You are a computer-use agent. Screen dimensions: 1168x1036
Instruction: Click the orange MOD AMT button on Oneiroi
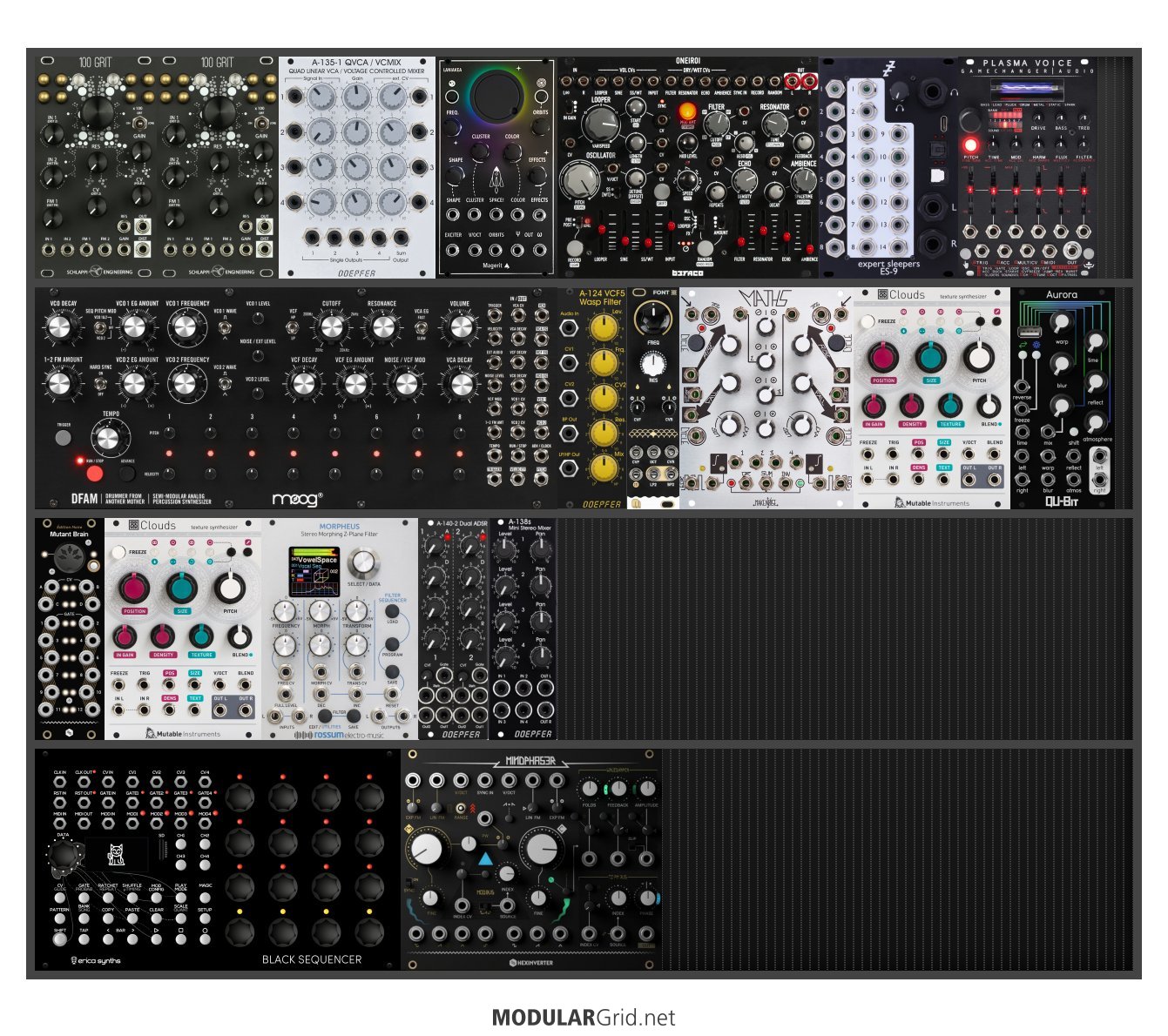pos(686,111)
